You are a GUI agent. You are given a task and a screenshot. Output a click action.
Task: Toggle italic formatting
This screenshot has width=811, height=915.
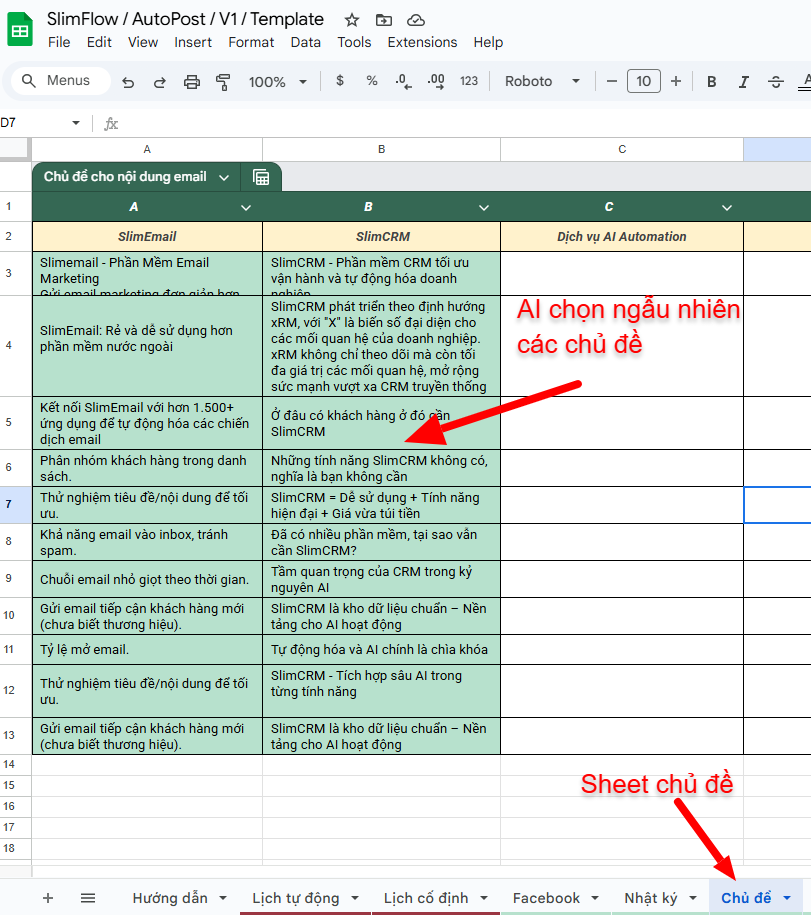(743, 81)
